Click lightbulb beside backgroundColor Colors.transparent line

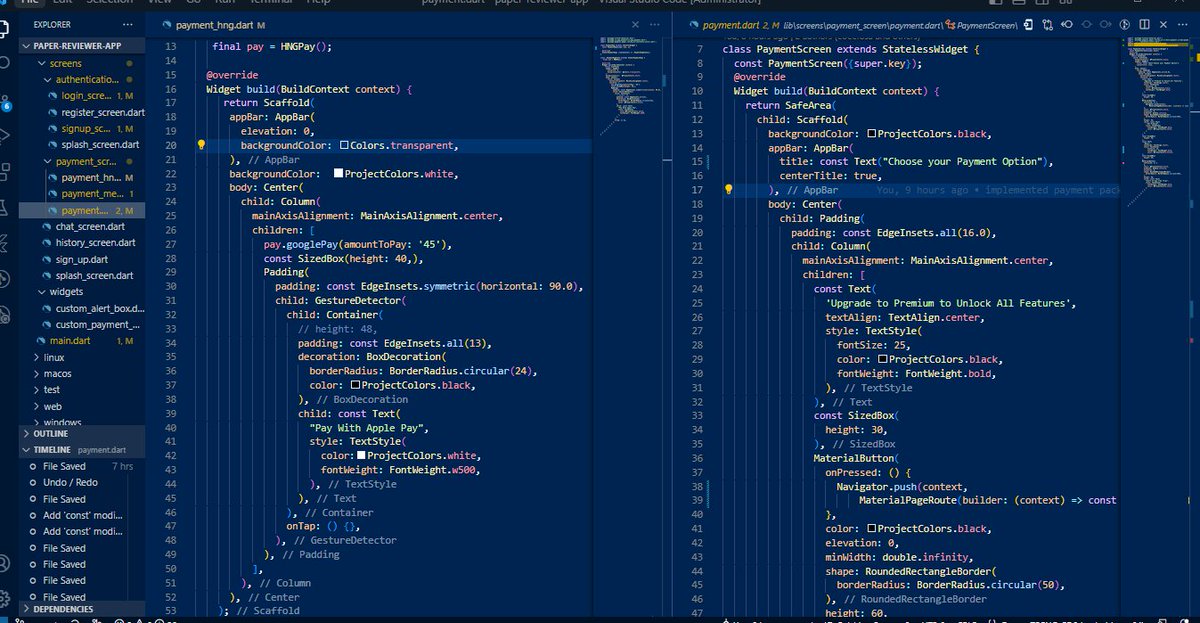(201, 145)
